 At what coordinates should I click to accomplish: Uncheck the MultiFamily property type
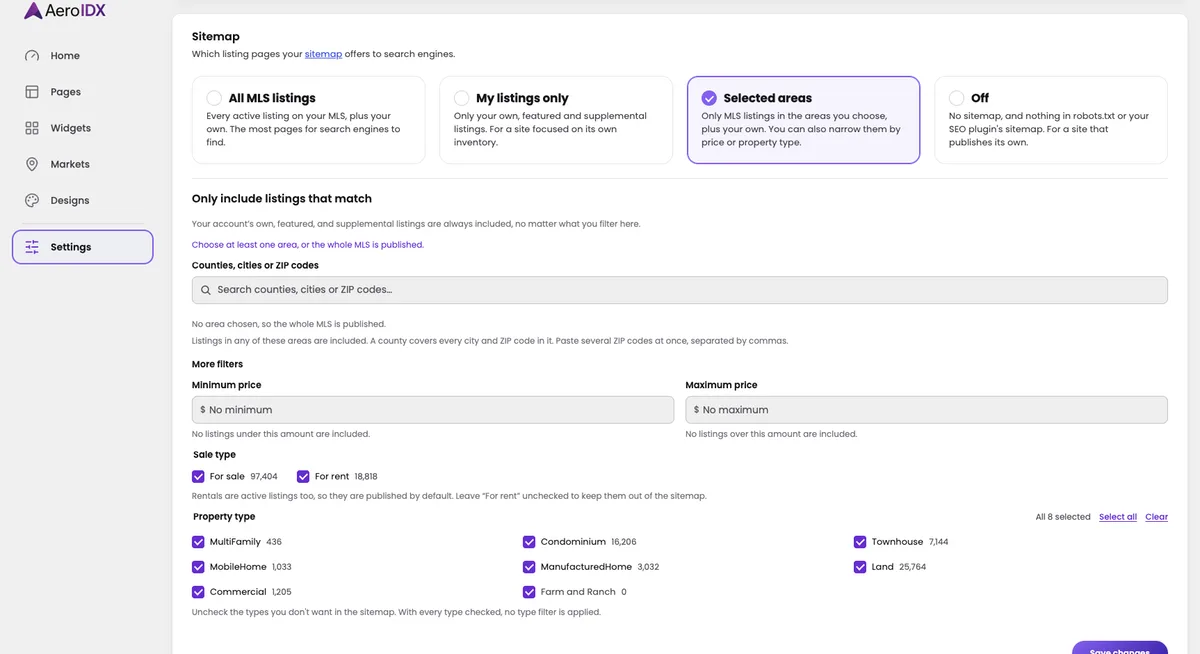click(198, 542)
